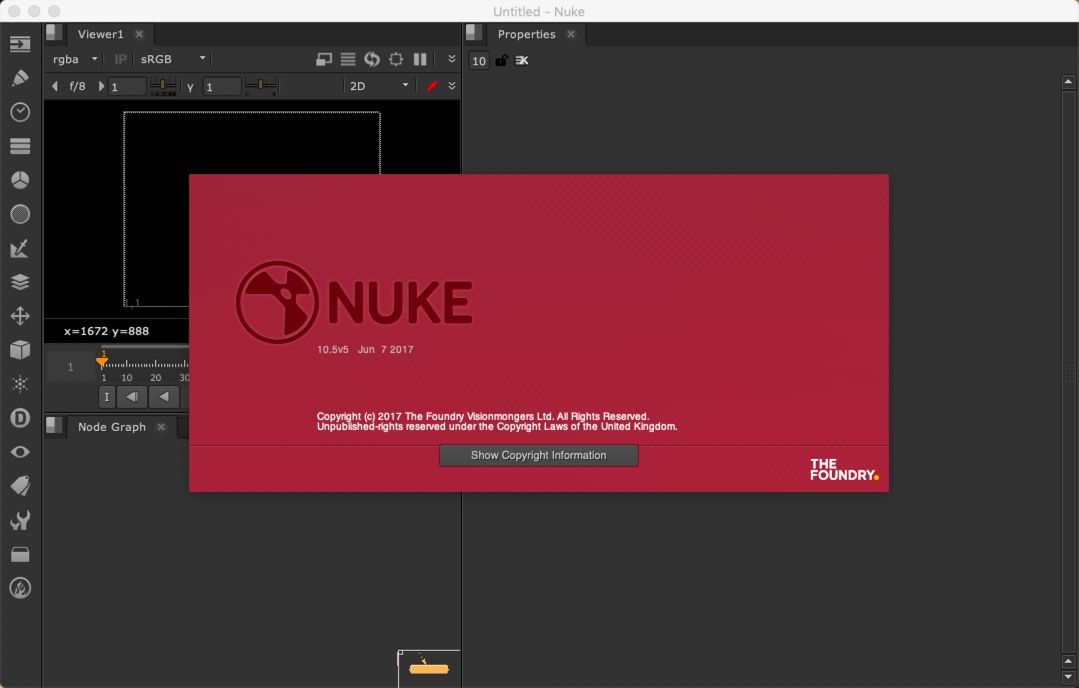Viewport: 1079px width, 688px height.
Task: Close the Viewer1 tab
Action: click(139, 34)
